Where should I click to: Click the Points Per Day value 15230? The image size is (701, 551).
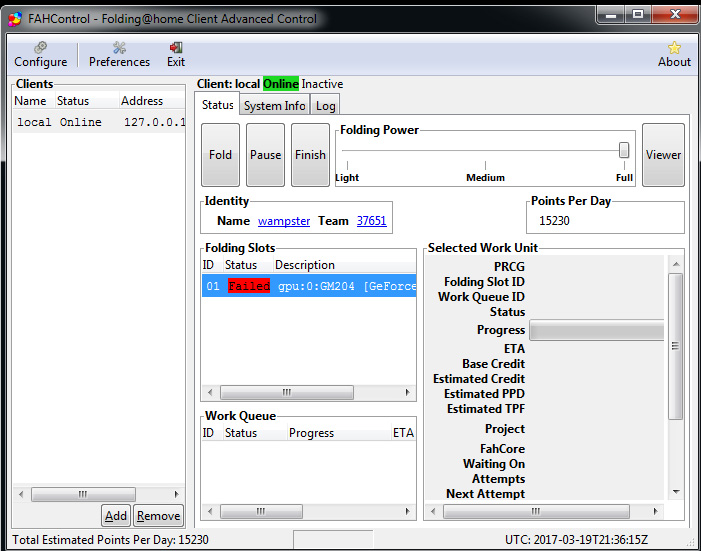[554, 221]
